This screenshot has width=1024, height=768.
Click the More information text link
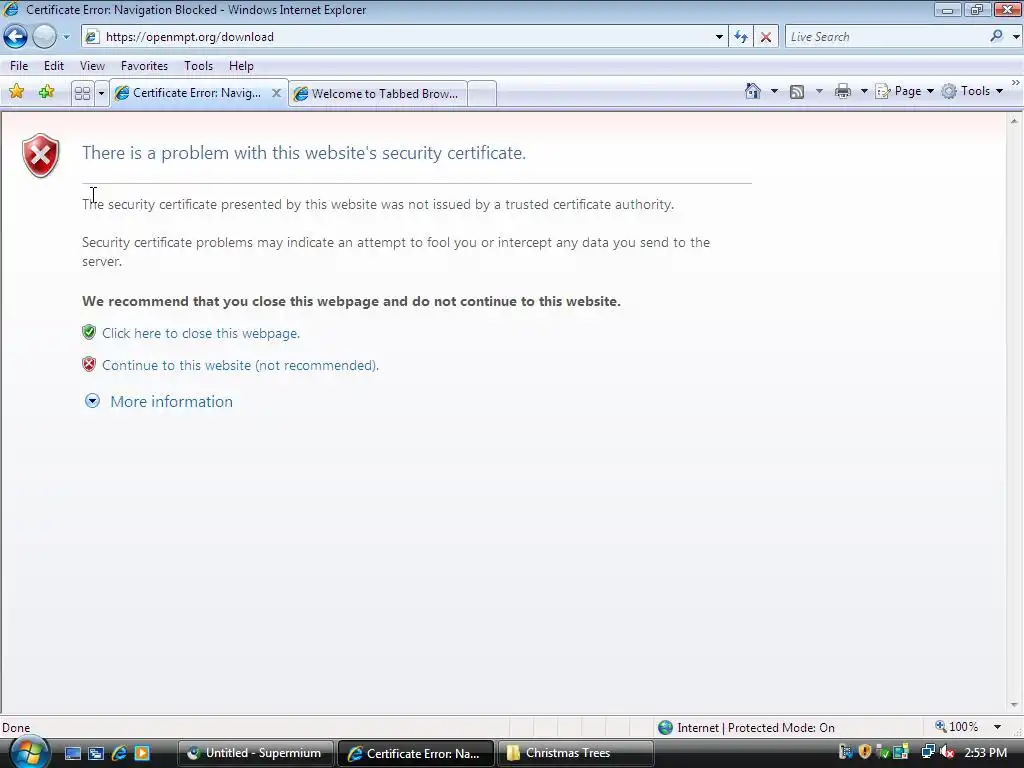pyautogui.click(x=171, y=402)
